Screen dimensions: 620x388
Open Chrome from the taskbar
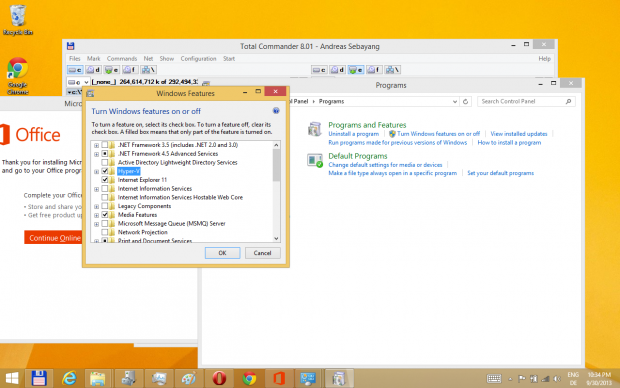click(x=249, y=379)
